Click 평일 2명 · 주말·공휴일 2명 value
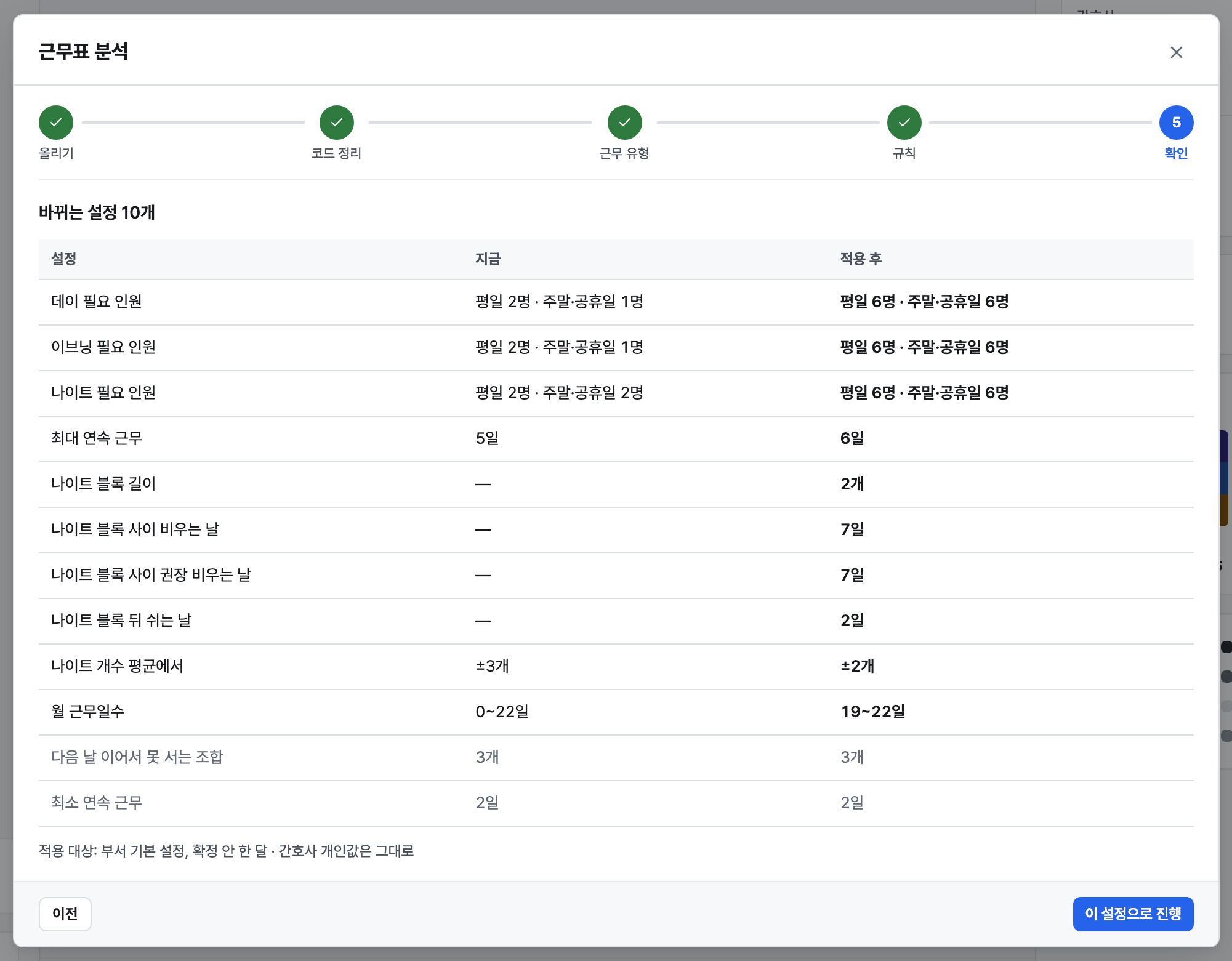This screenshot has height=961, width=1232. pos(559,393)
